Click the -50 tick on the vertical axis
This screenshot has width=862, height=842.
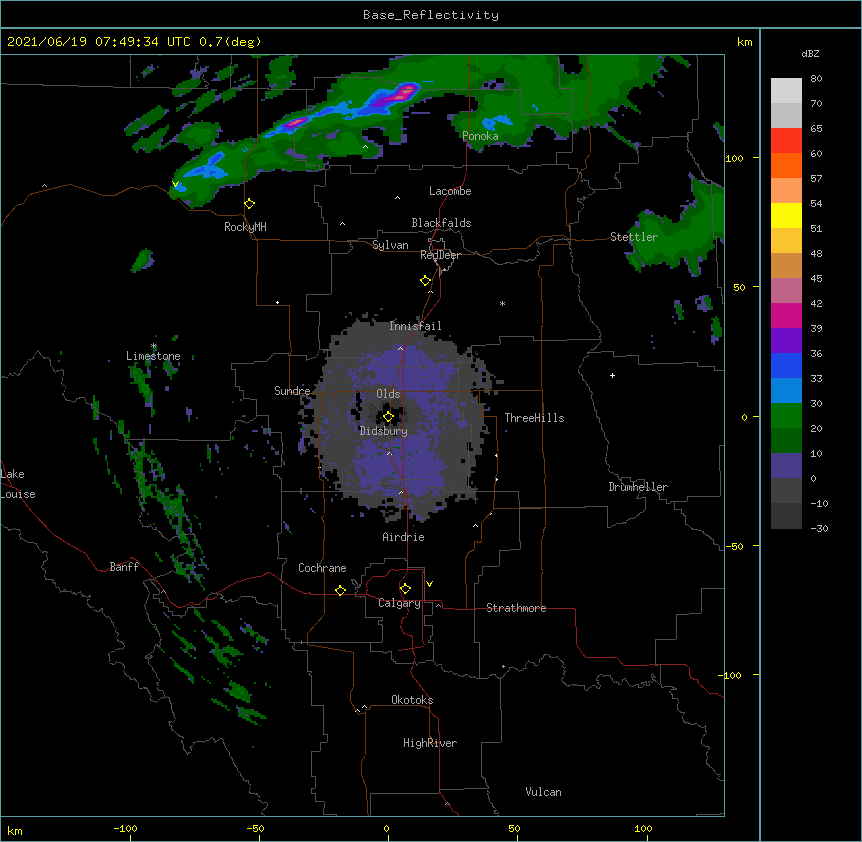(734, 546)
